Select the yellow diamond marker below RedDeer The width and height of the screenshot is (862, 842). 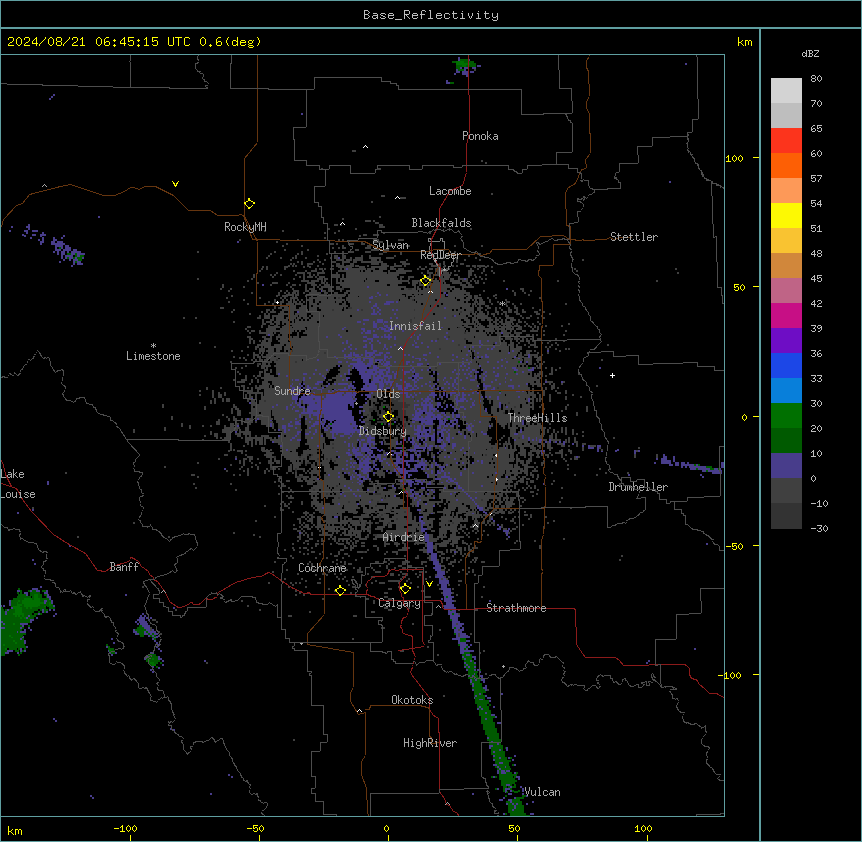point(426,281)
